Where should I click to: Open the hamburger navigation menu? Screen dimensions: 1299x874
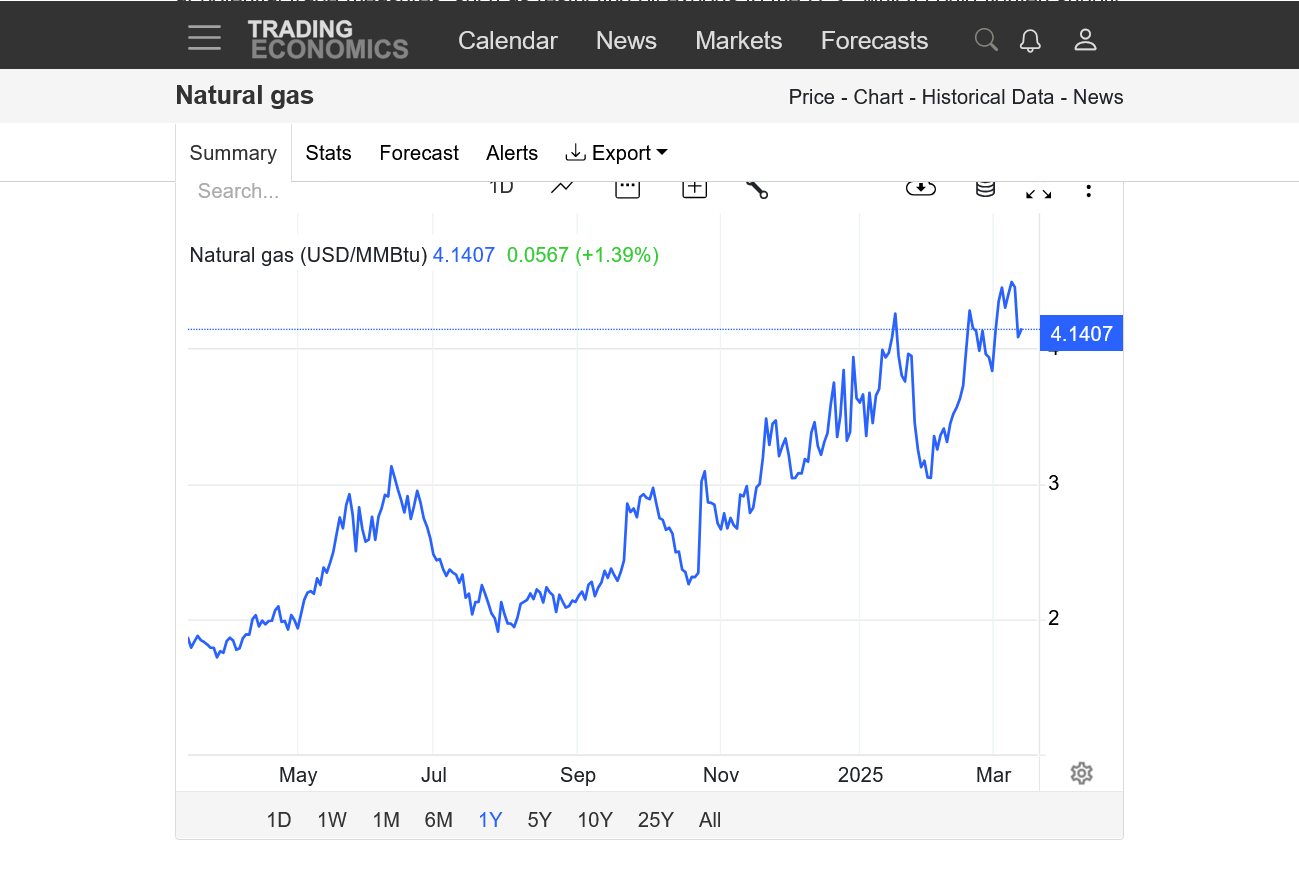pyautogui.click(x=204, y=39)
